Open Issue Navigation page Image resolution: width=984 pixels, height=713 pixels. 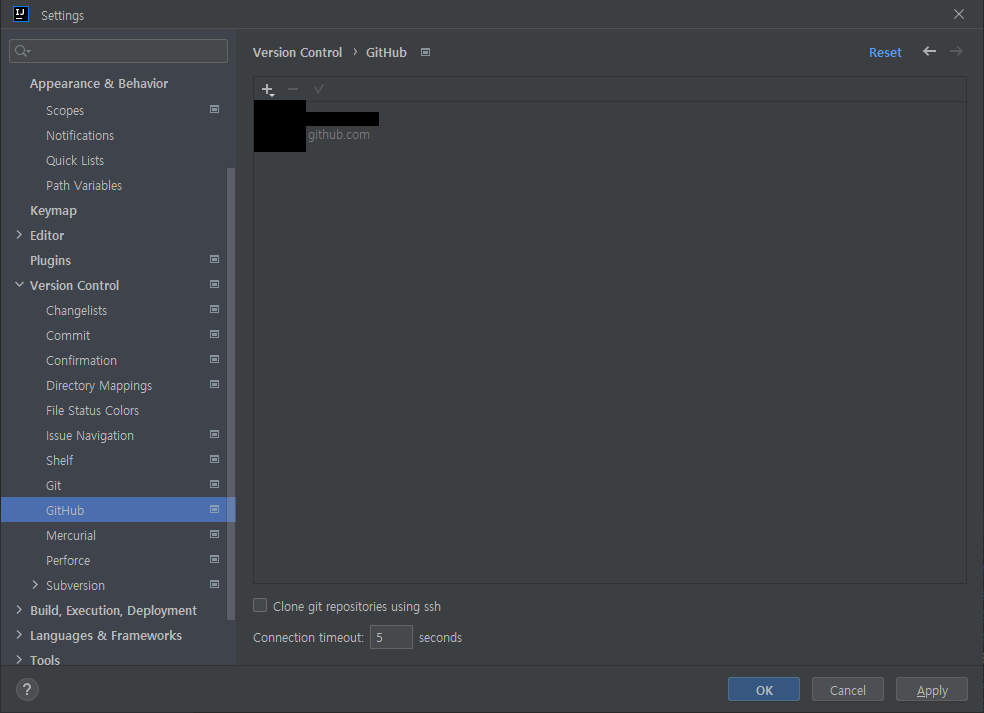pyautogui.click(x=89, y=436)
